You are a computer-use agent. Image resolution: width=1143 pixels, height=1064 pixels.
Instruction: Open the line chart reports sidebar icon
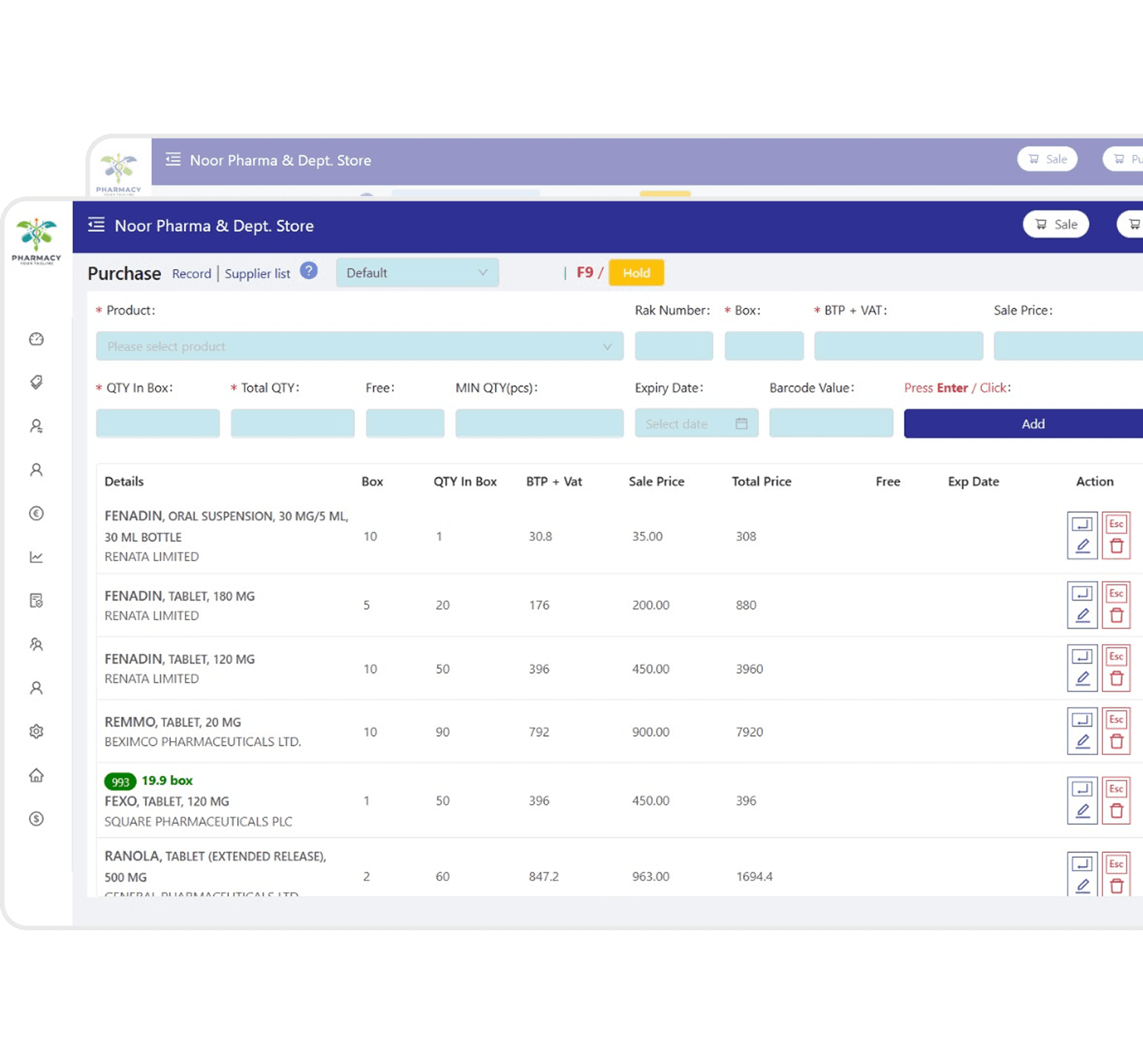[x=36, y=557]
